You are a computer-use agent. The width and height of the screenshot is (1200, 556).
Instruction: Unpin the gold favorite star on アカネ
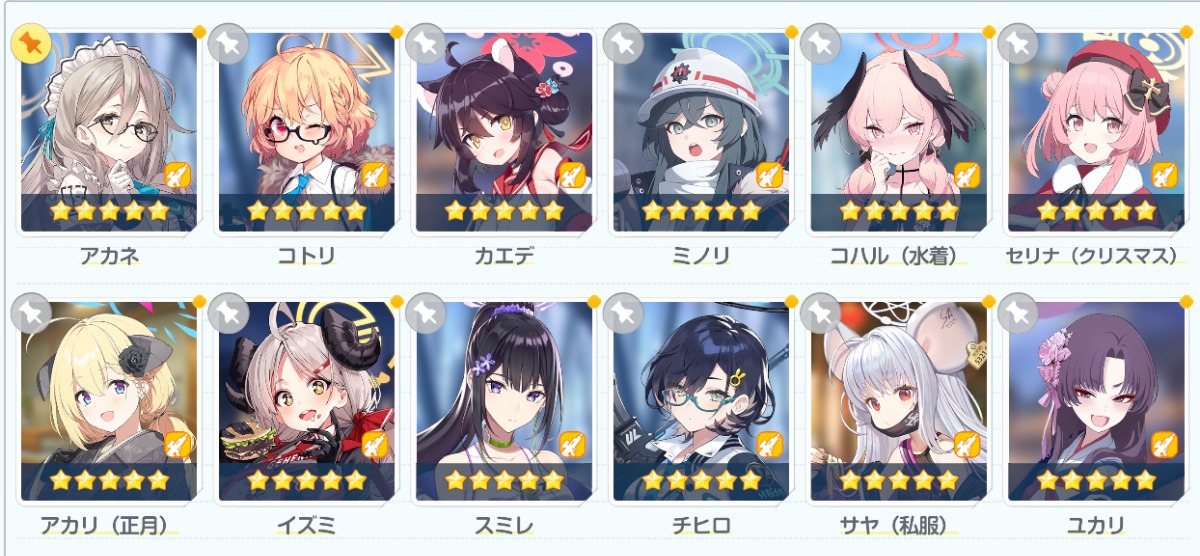click(x=30, y=44)
